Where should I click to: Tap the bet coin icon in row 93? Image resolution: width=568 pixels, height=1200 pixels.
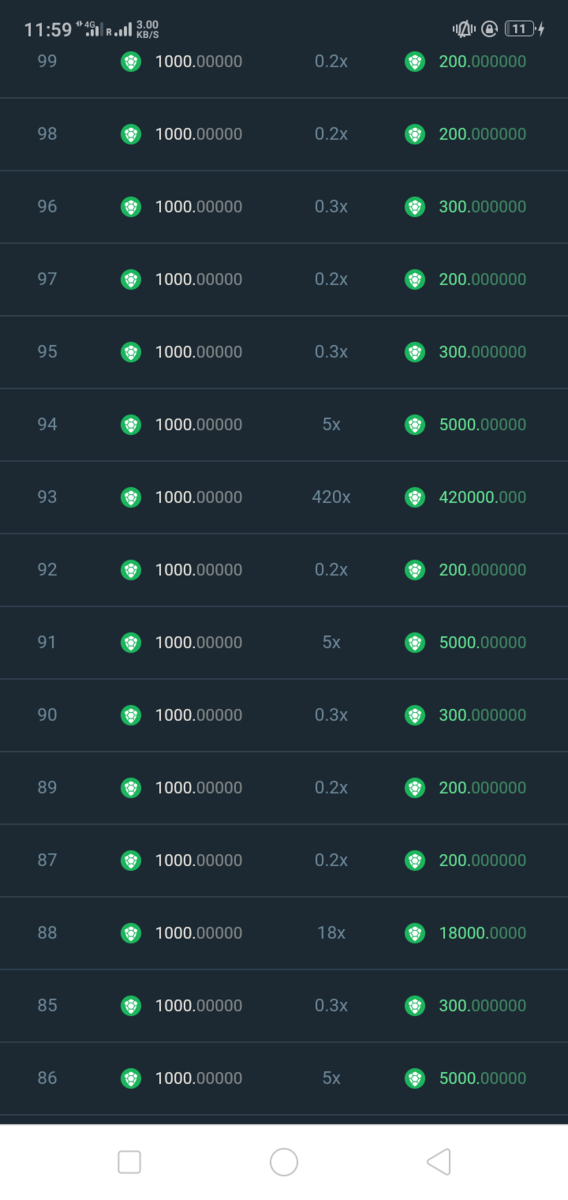pyautogui.click(x=131, y=497)
